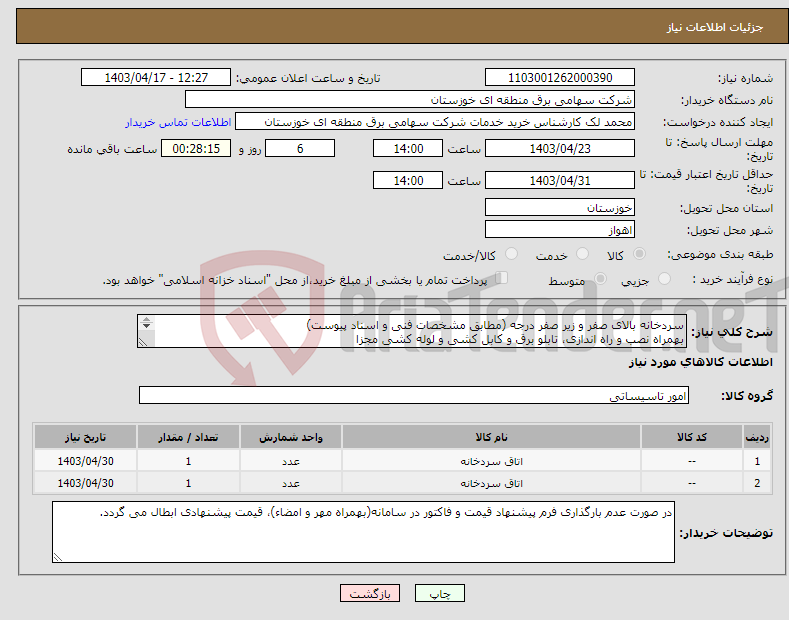Click the remaining time field 00:28:15

(x=196, y=148)
